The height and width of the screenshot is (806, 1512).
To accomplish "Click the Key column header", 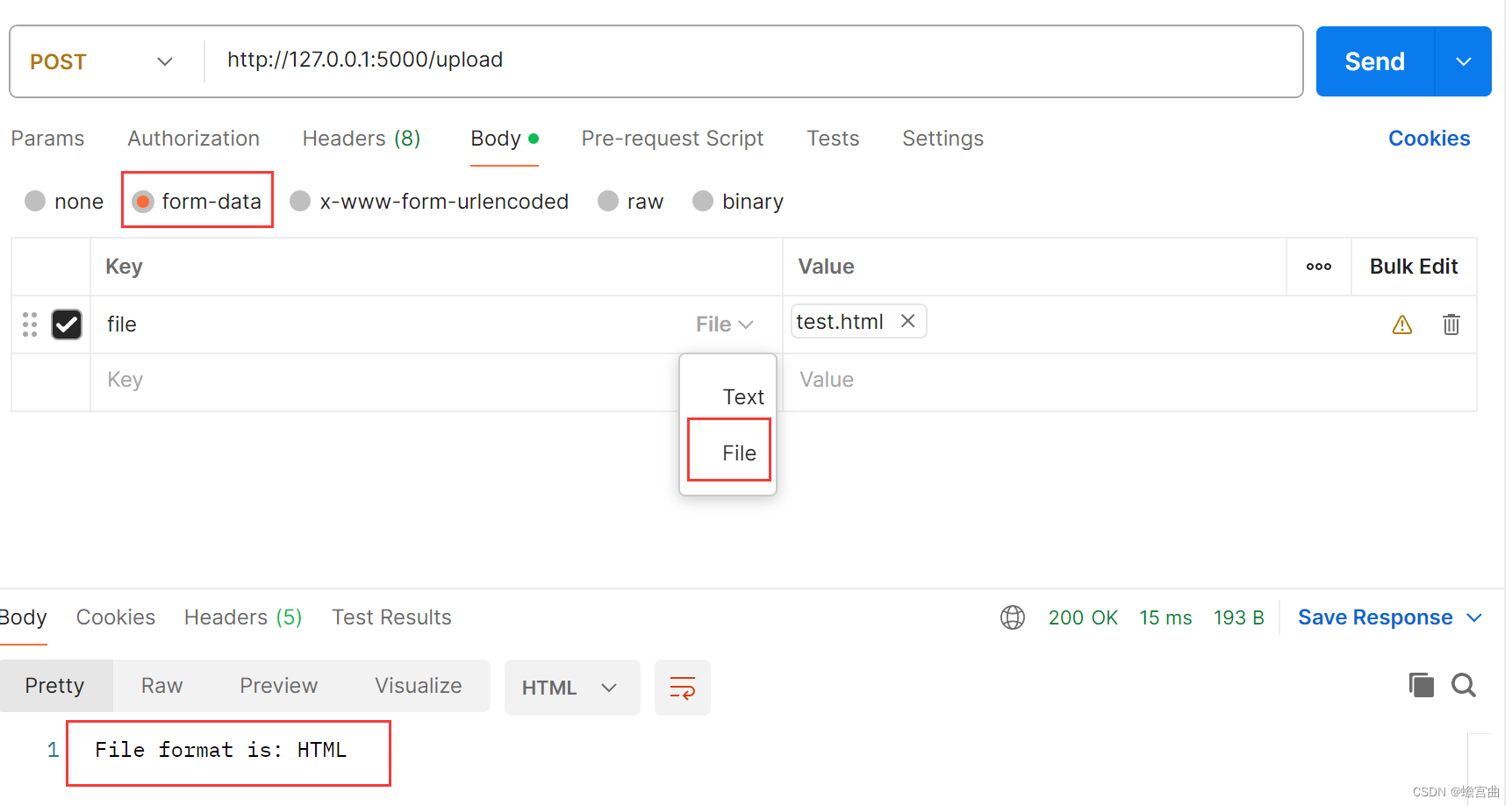I will coord(124,267).
